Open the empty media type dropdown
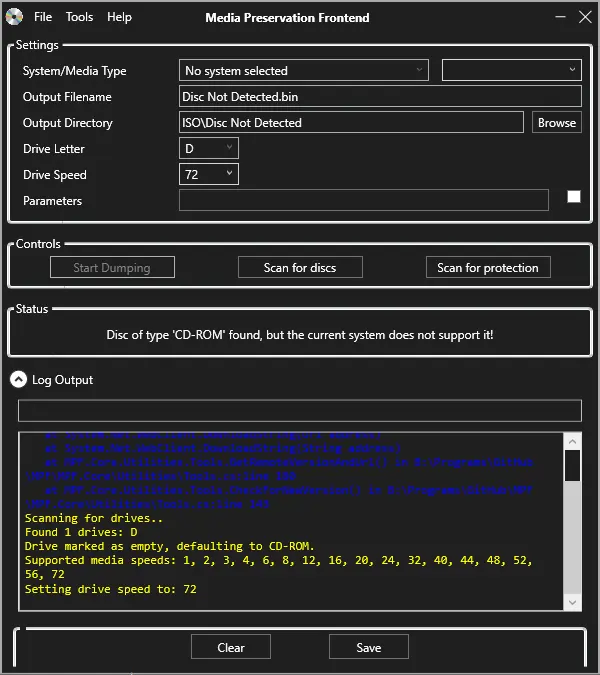 (511, 70)
